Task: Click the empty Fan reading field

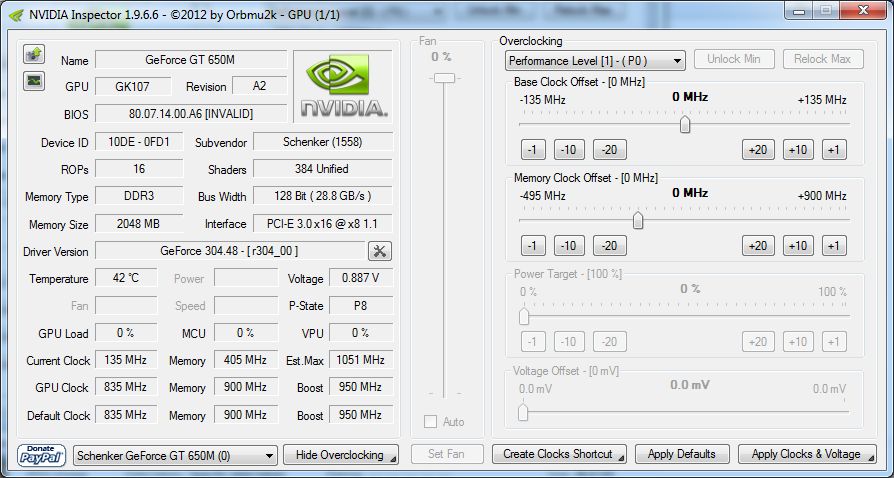Action: tap(126, 305)
